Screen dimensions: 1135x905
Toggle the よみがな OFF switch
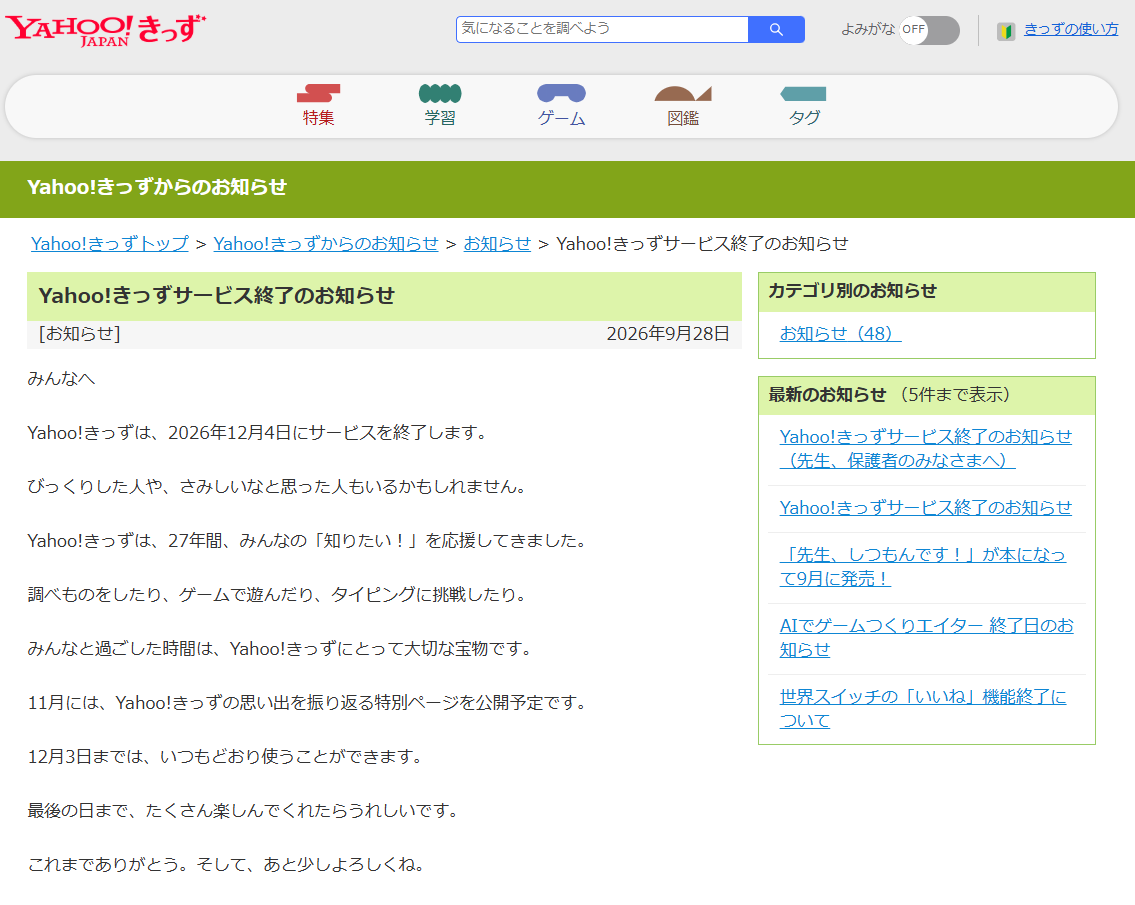929,30
